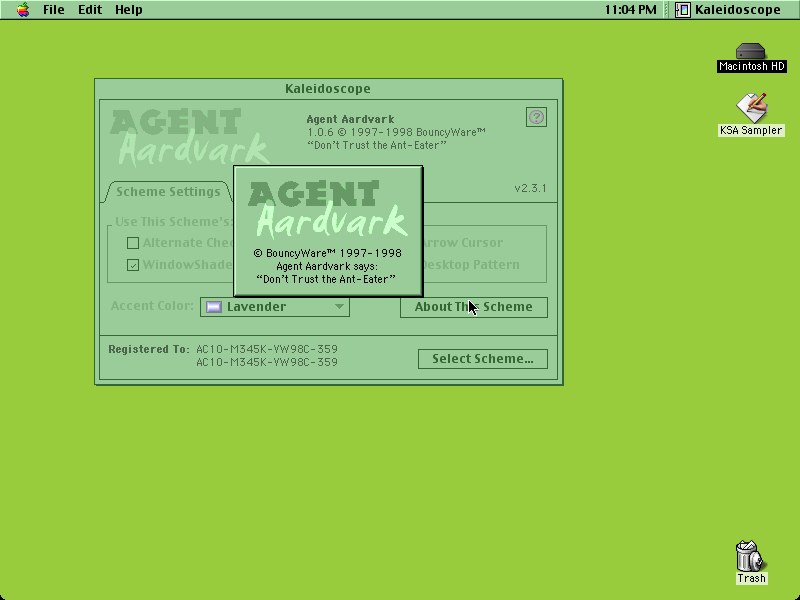Click the arrow on the Accent Color popup
This screenshot has height=600, width=800.
(x=339, y=307)
